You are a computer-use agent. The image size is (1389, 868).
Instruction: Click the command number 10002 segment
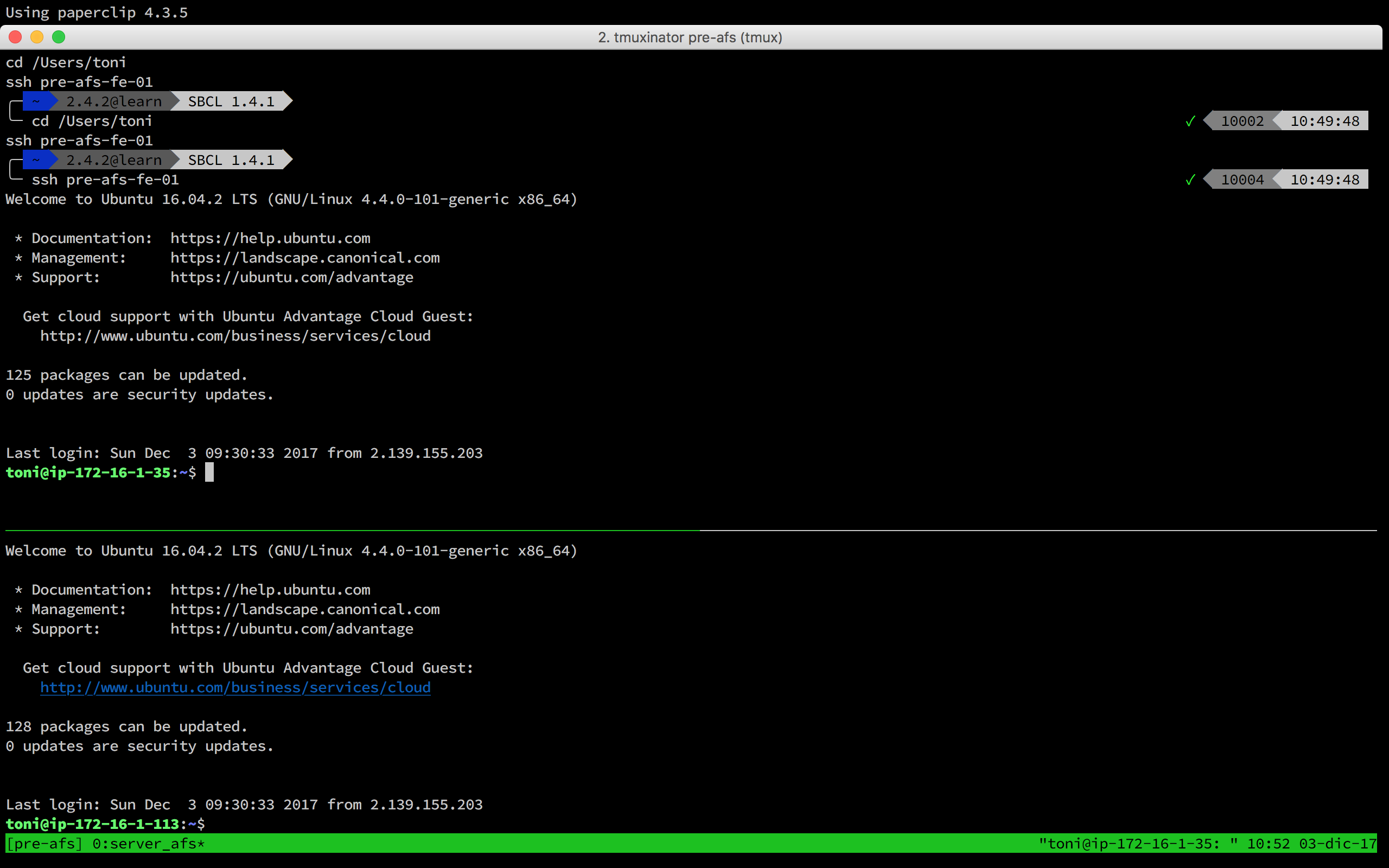(x=1242, y=120)
